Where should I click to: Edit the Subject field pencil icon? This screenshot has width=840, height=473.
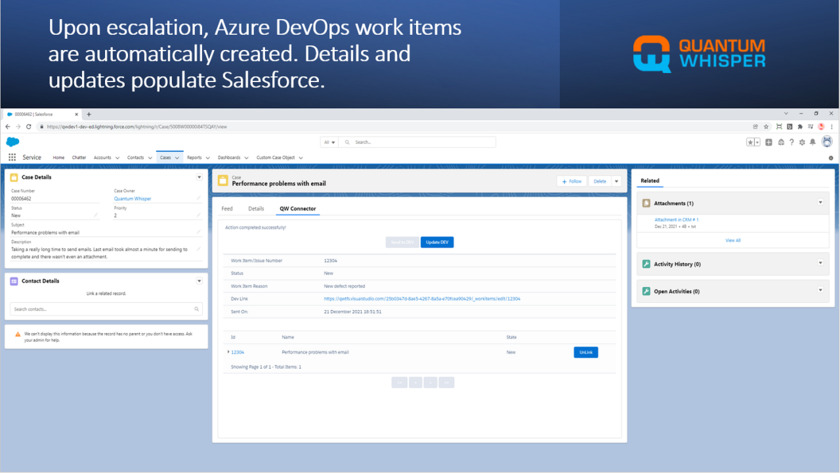[199, 232]
